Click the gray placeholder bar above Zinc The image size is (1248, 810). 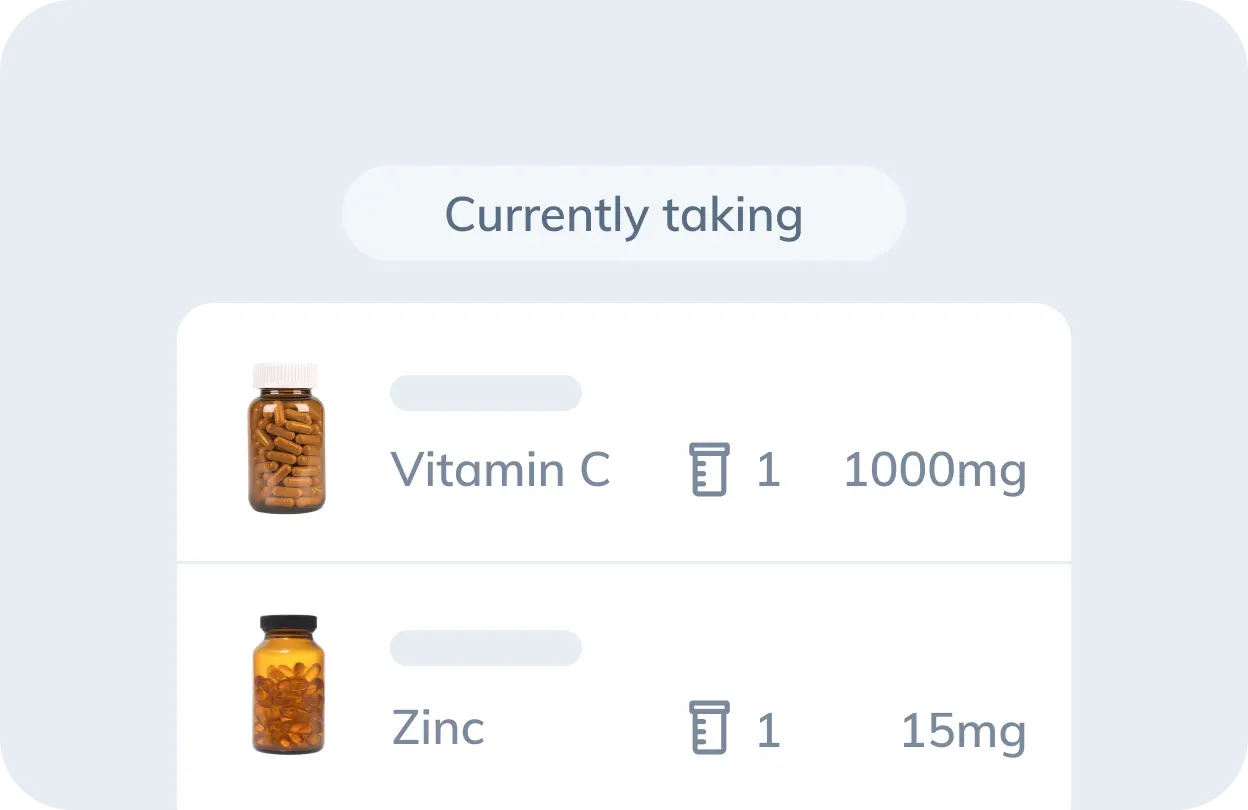pyautogui.click(x=486, y=648)
